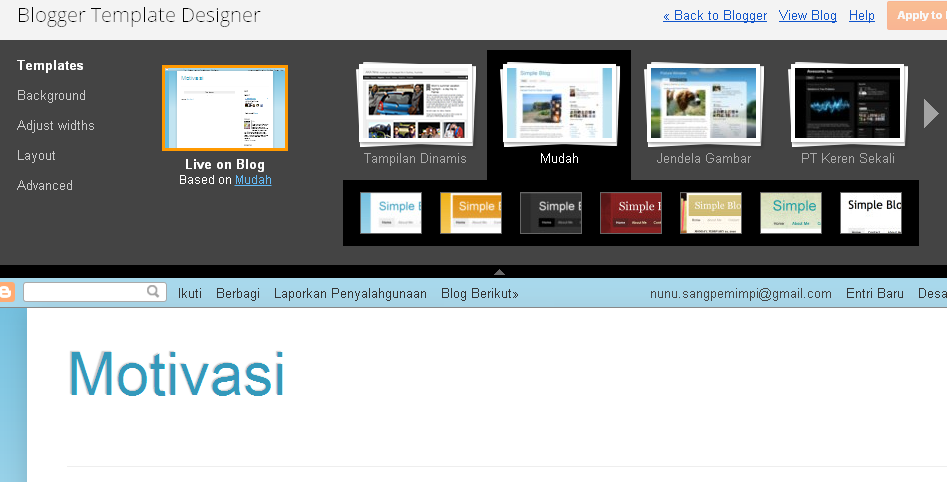The image size is (947, 482).
Task: Click the magnifier icon in search box
Action: 153,292
